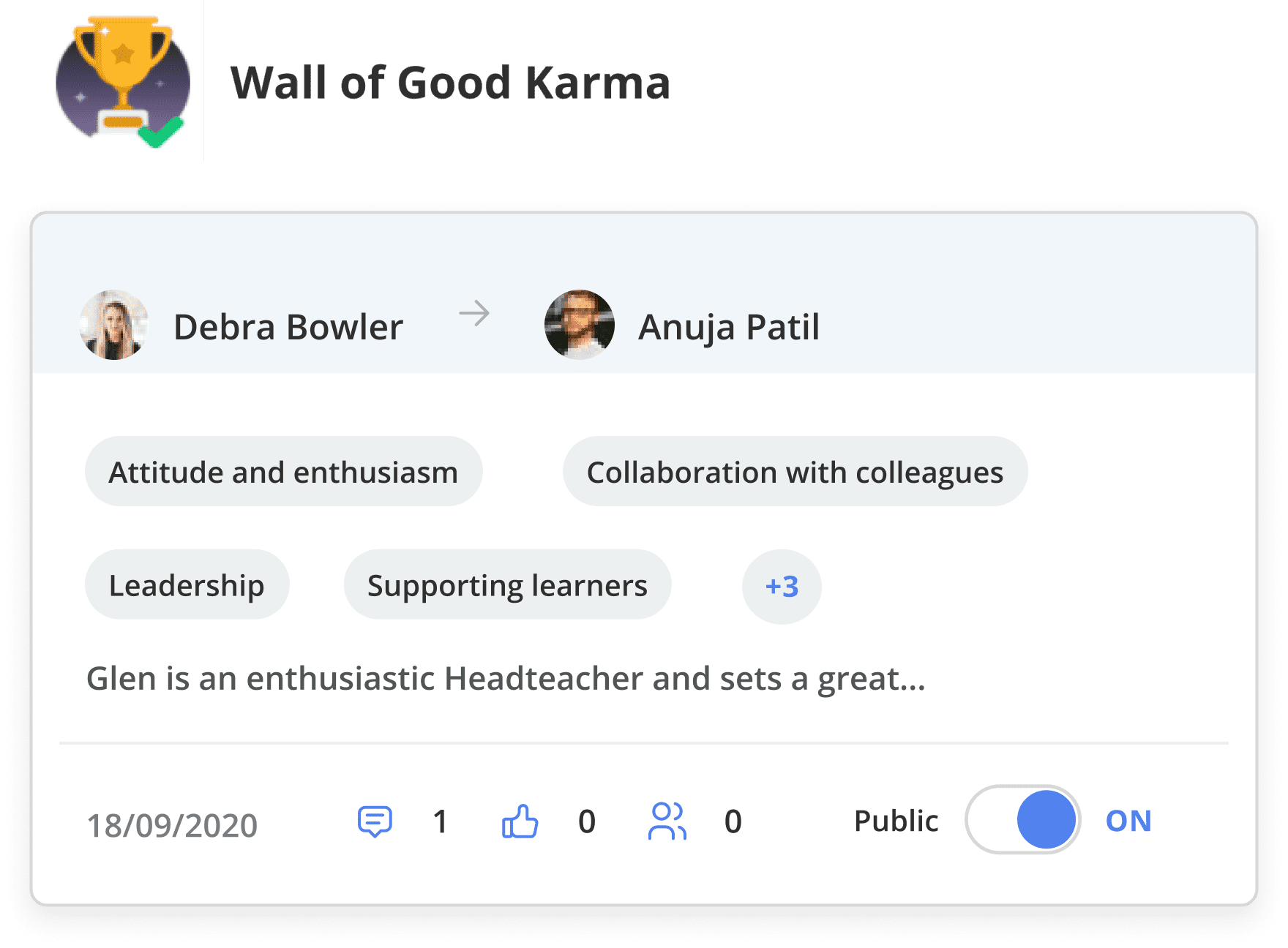Open the comments speech bubble icon

(x=375, y=821)
